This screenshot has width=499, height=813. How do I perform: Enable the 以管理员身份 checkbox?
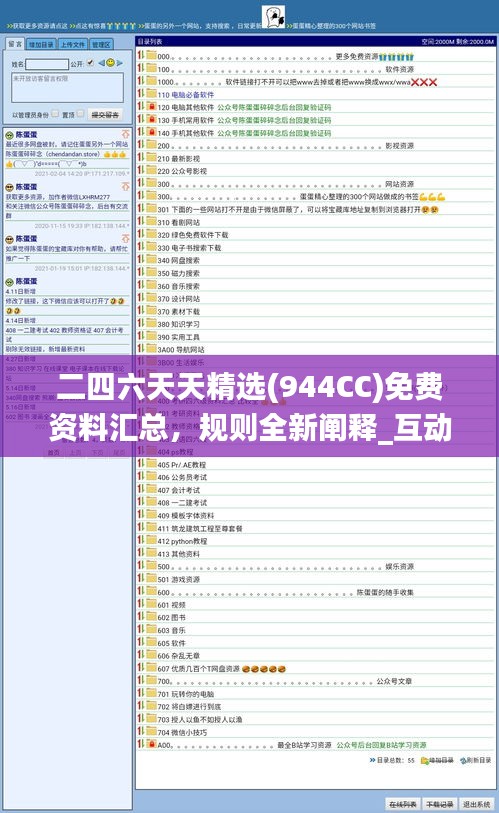pyautogui.click(x=55, y=114)
